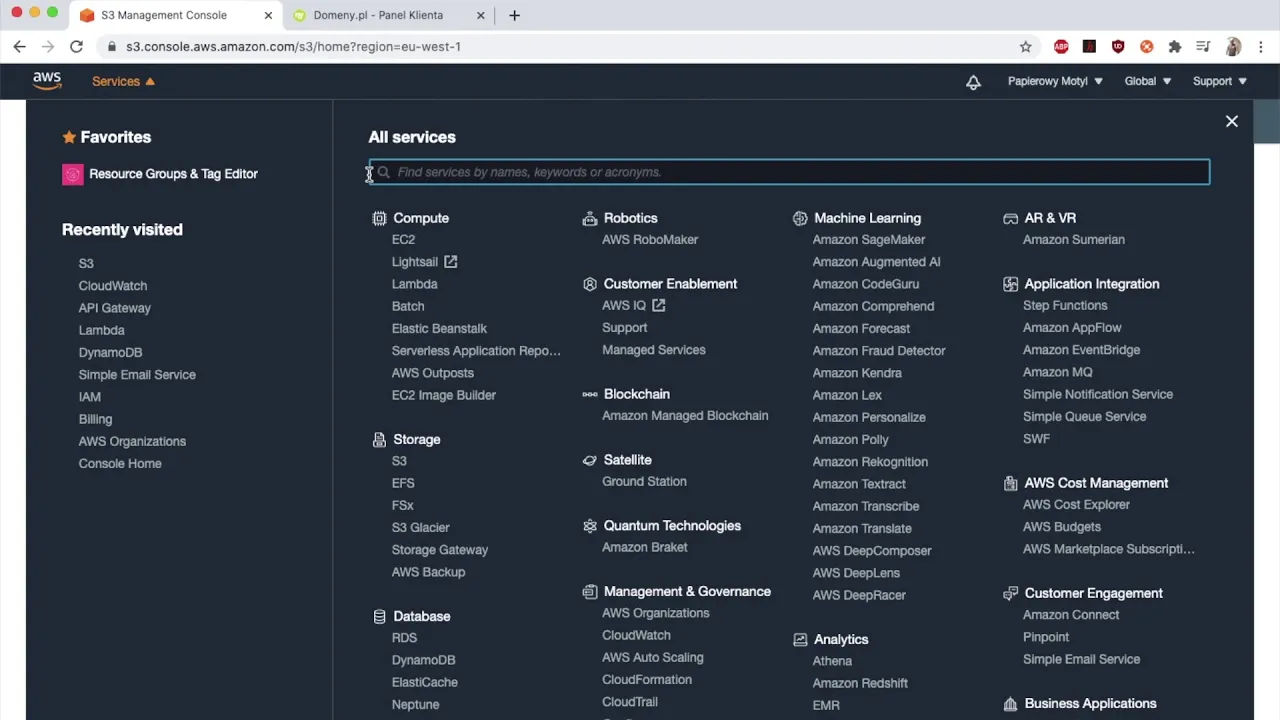
Task: Open AWS Cost Explorer
Action: [1076, 505]
